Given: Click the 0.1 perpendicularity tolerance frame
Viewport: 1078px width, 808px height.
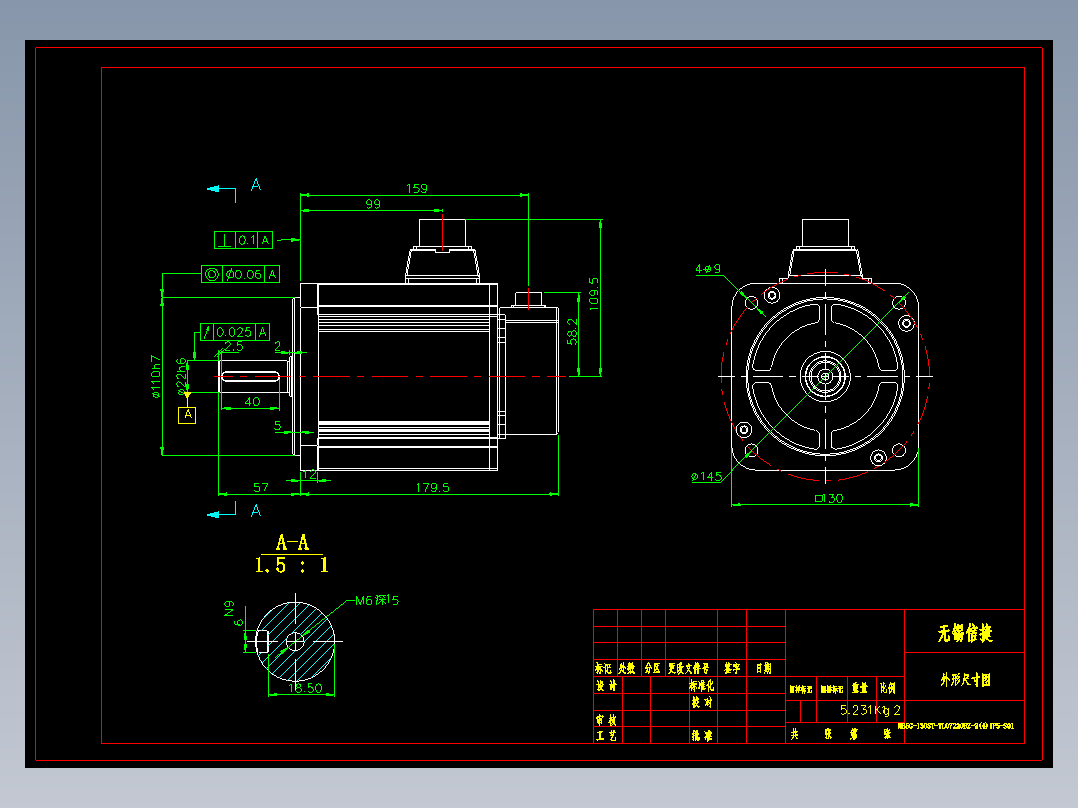Looking at the screenshot, I should [x=243, y=240].
